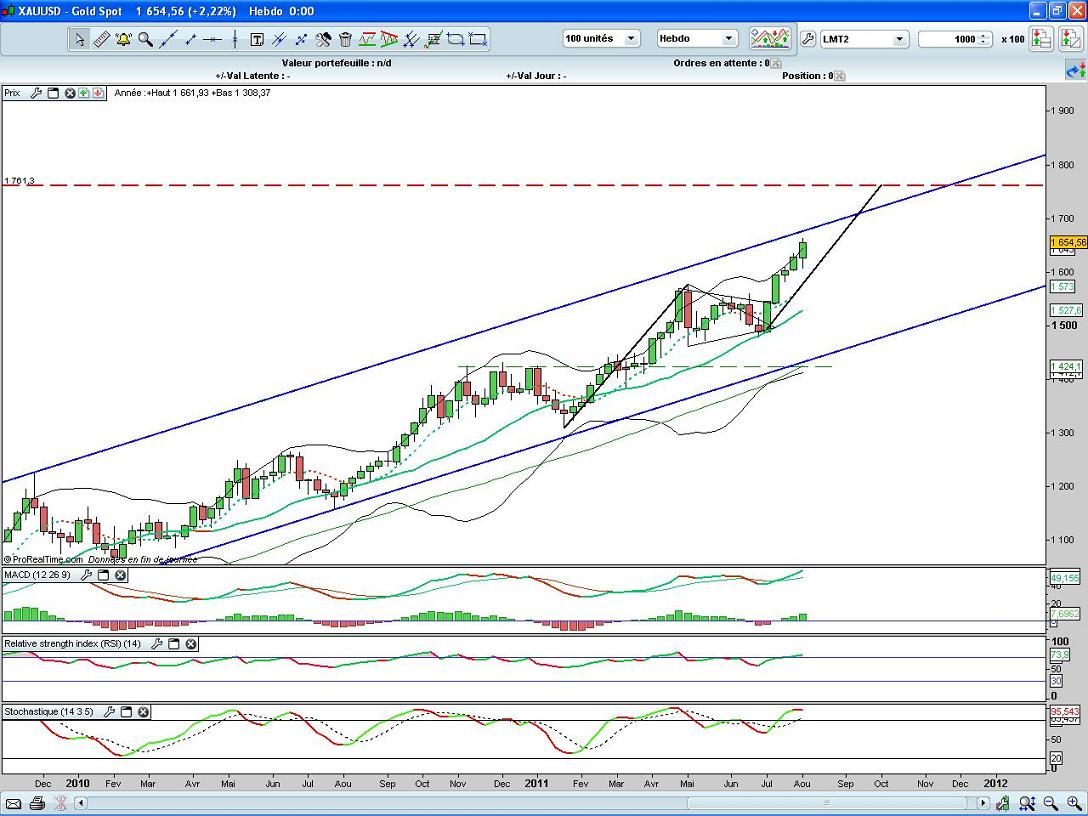Screen dimensions: 1088x816
Task: Click the Prix panel label
Action: pyautogui.click(x=12, y=93)
